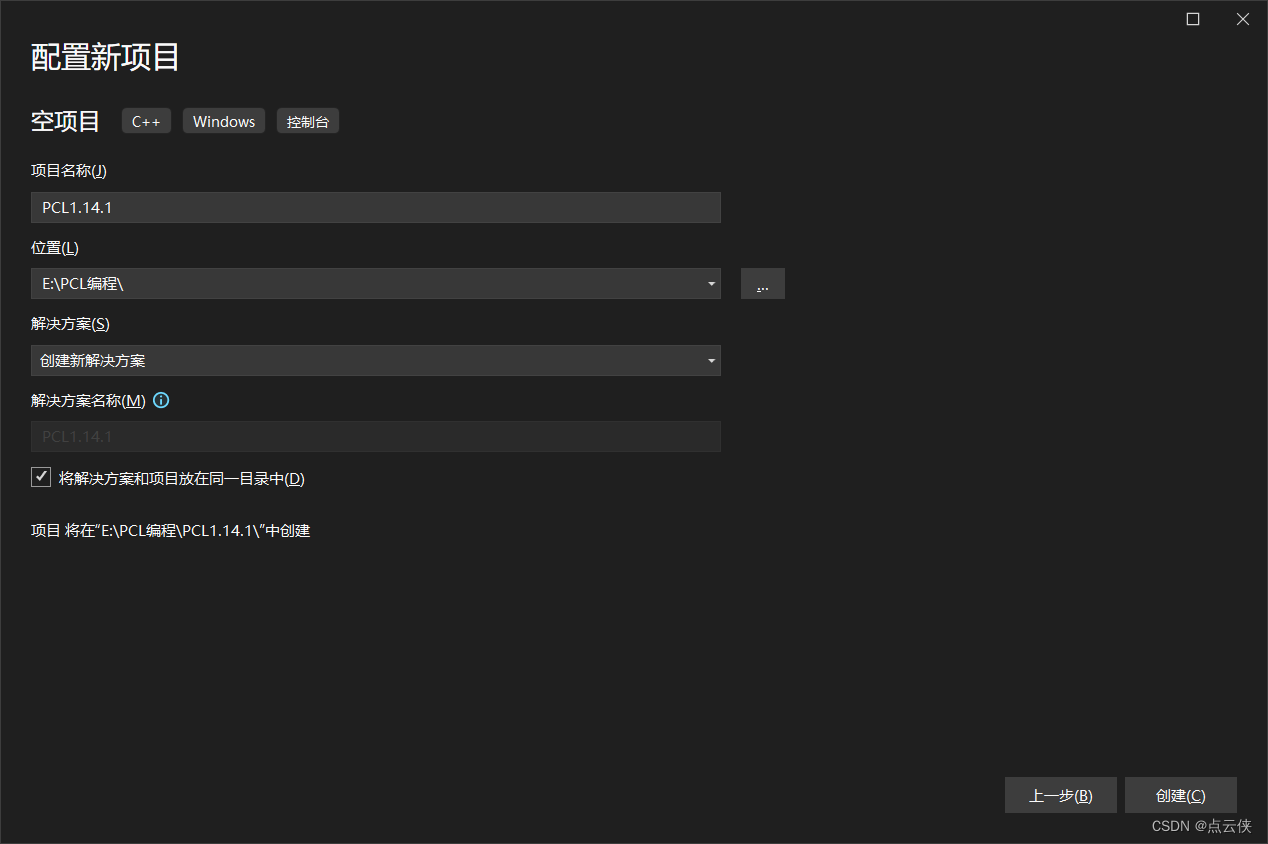This screenshot has width=1268, height=844.
Task: Click the 解决方案名称(M) label
Action: pos(89,400)
